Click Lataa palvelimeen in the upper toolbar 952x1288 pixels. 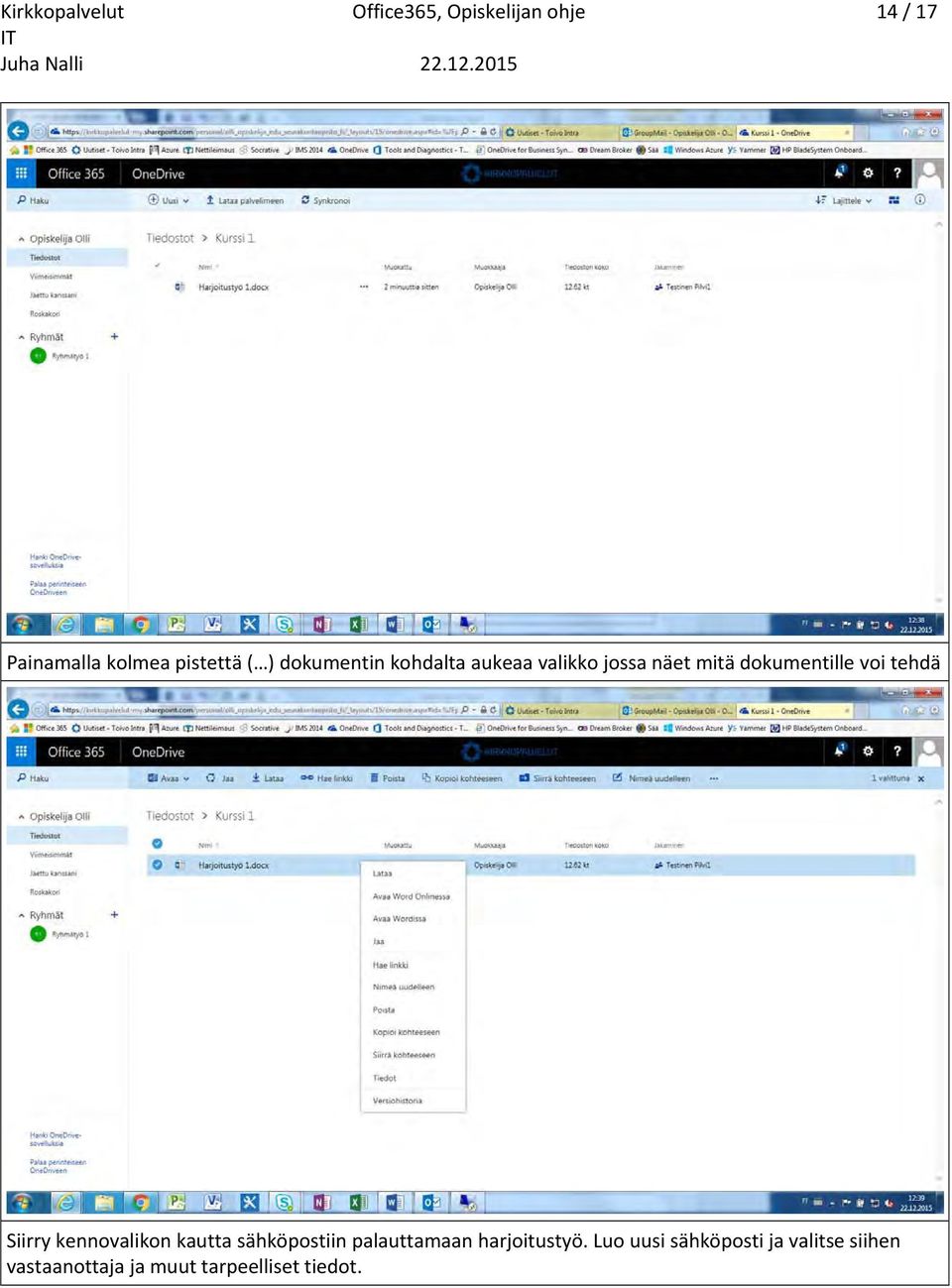coord(245,200)
